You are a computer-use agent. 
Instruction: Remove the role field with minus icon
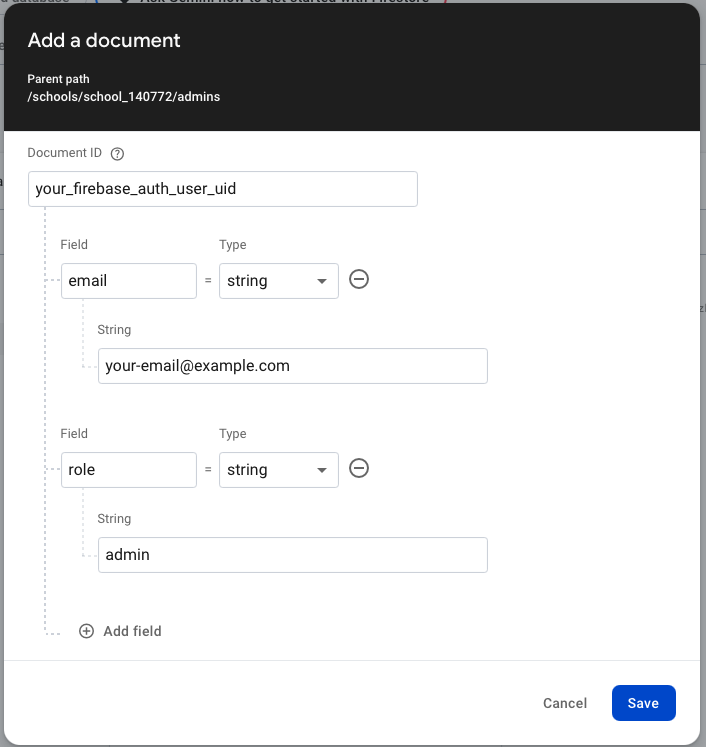tap(359, 468)
